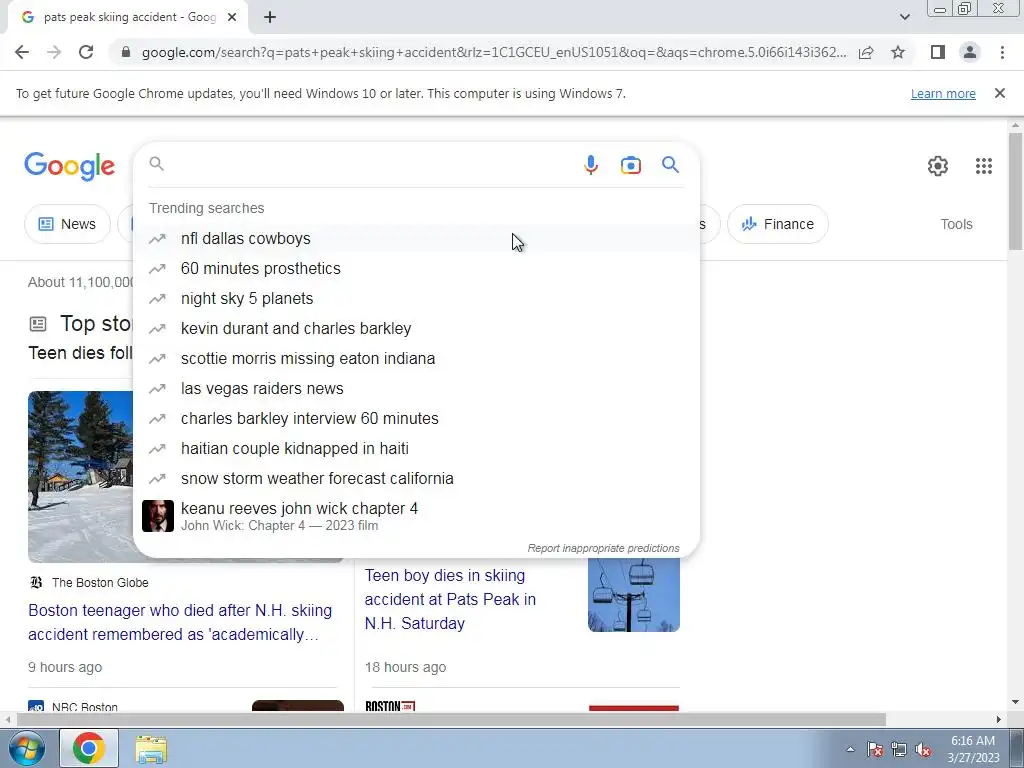Click the Learn more link
The width and height of the screenshot is (1024, 768).
click(943, 93)
